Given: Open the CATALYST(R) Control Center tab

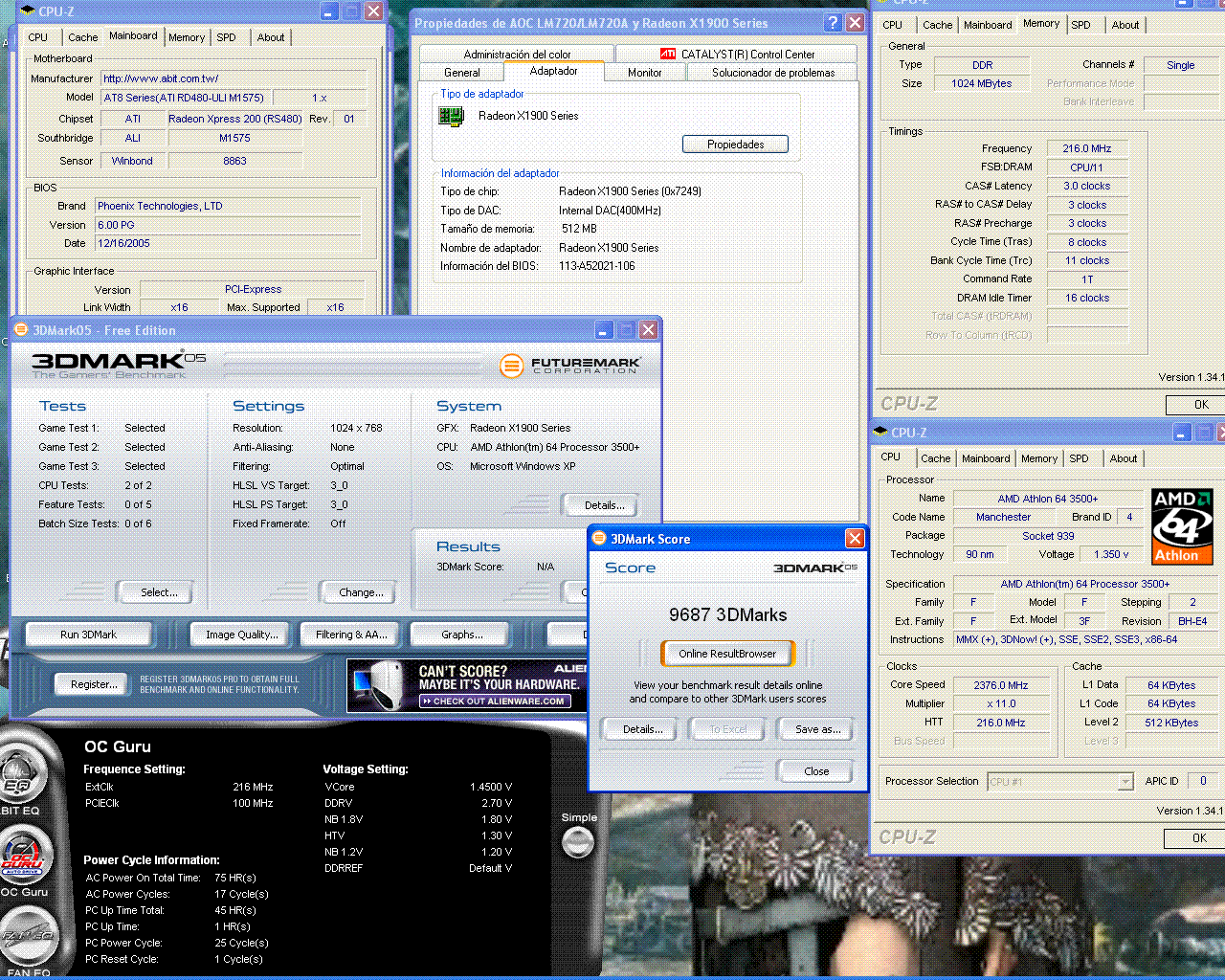Looking at the screenshot, I should 737,55.
